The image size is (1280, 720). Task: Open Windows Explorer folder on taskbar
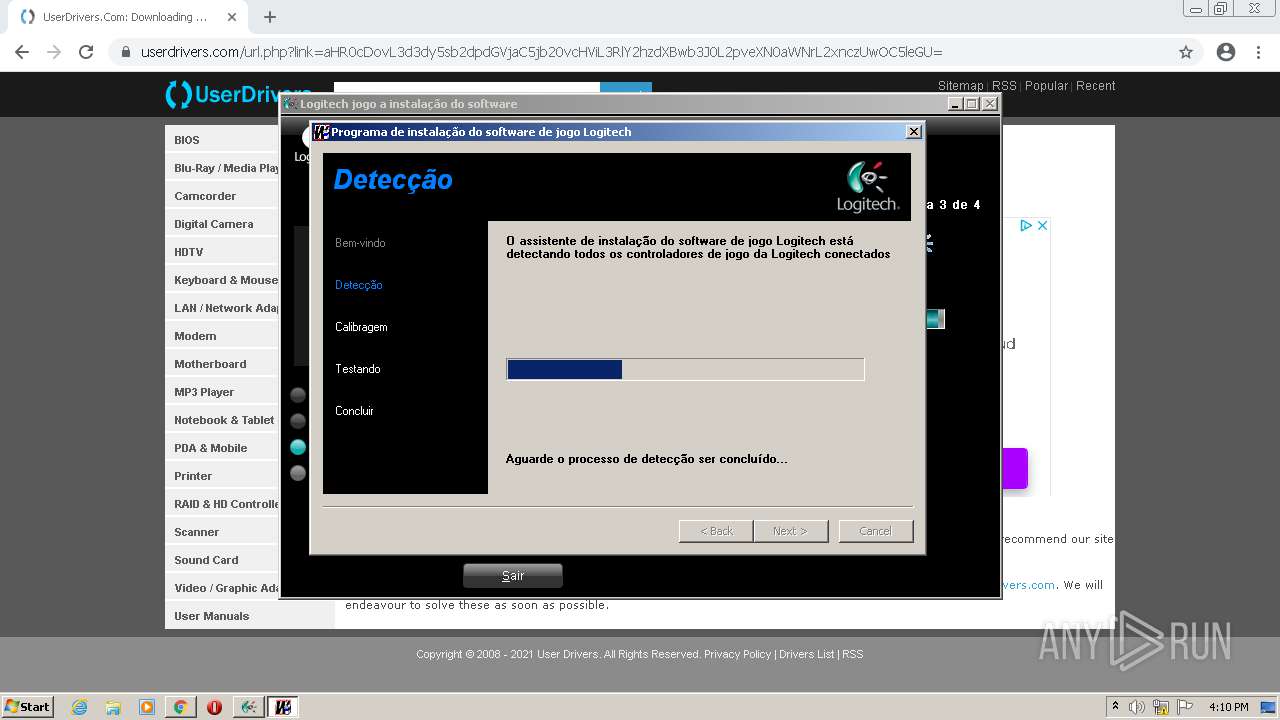tap(113, 707)
